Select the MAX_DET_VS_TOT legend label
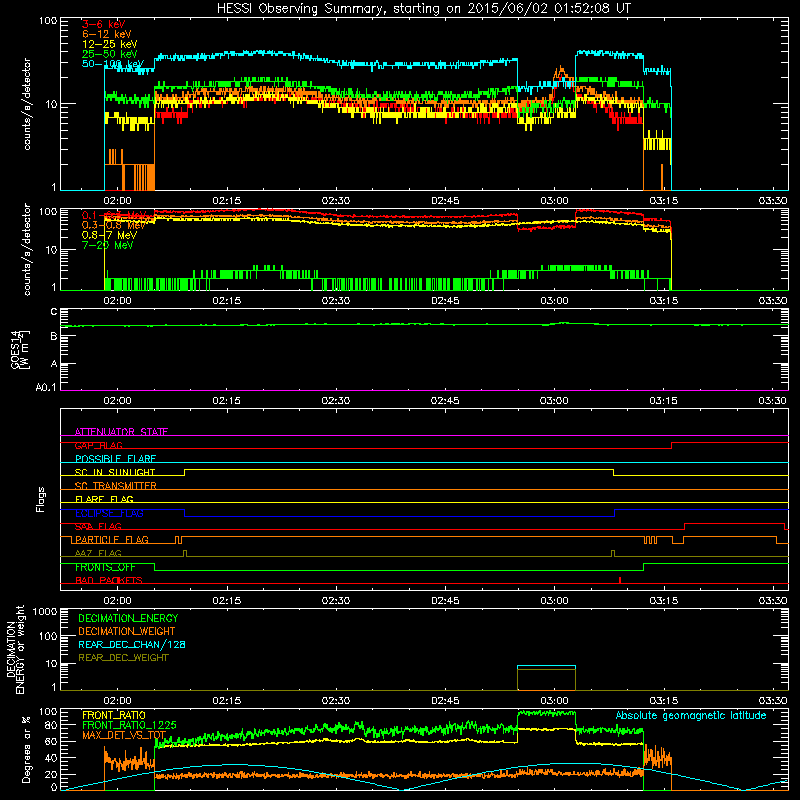 (124, 735)
